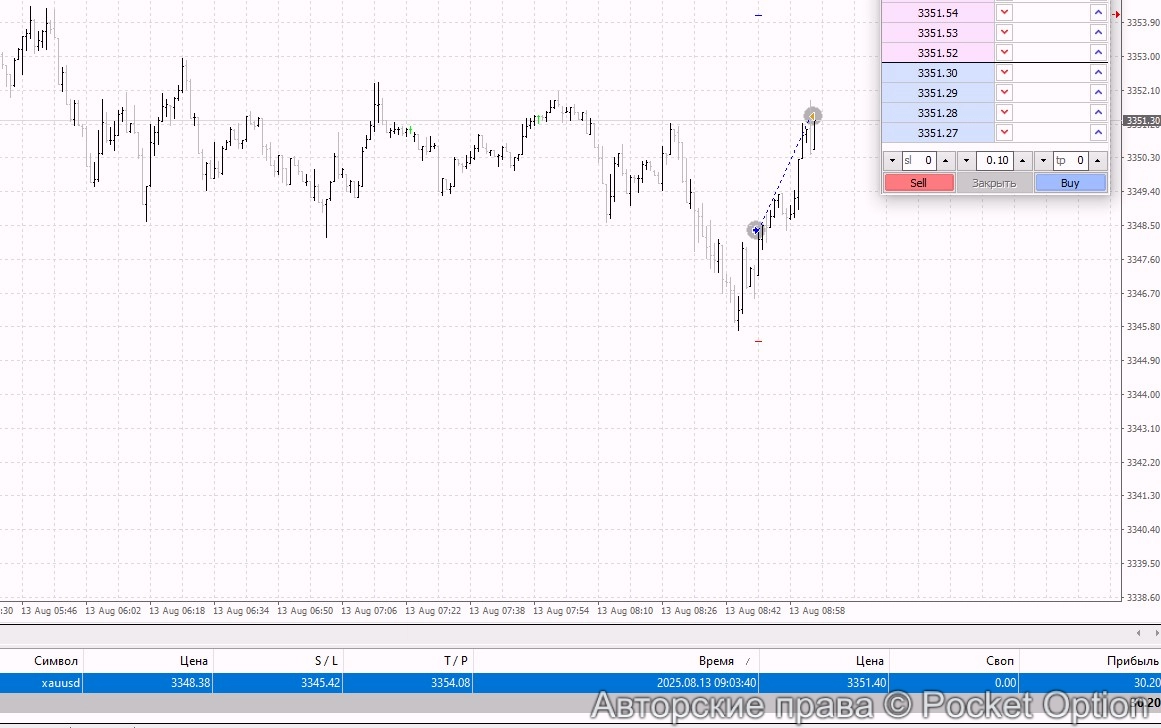Viewport: 1161px width, 728px height.
Task: Click the Закрыть close-position button
Action: coord(994,183)
